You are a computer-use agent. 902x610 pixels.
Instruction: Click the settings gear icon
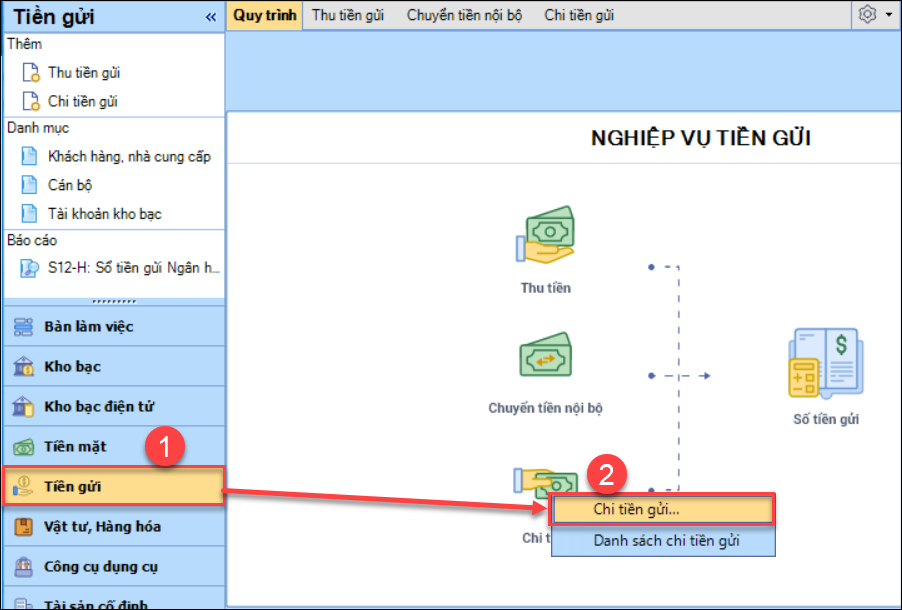click(867, 15)
